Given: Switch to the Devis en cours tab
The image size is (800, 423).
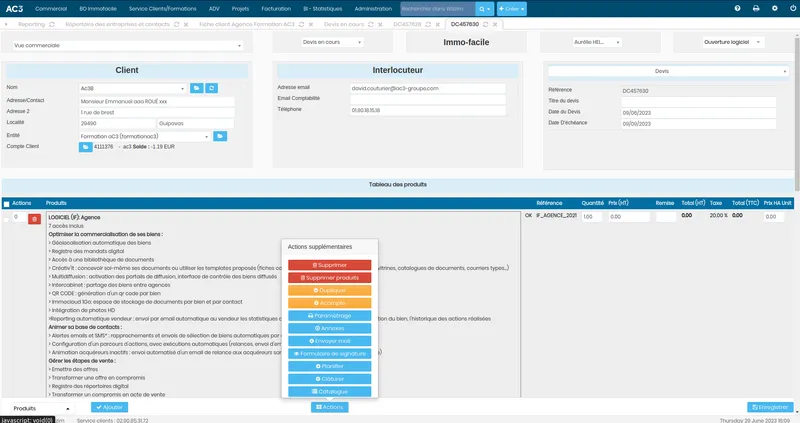Looking at the screenshot, I should 344,24.
